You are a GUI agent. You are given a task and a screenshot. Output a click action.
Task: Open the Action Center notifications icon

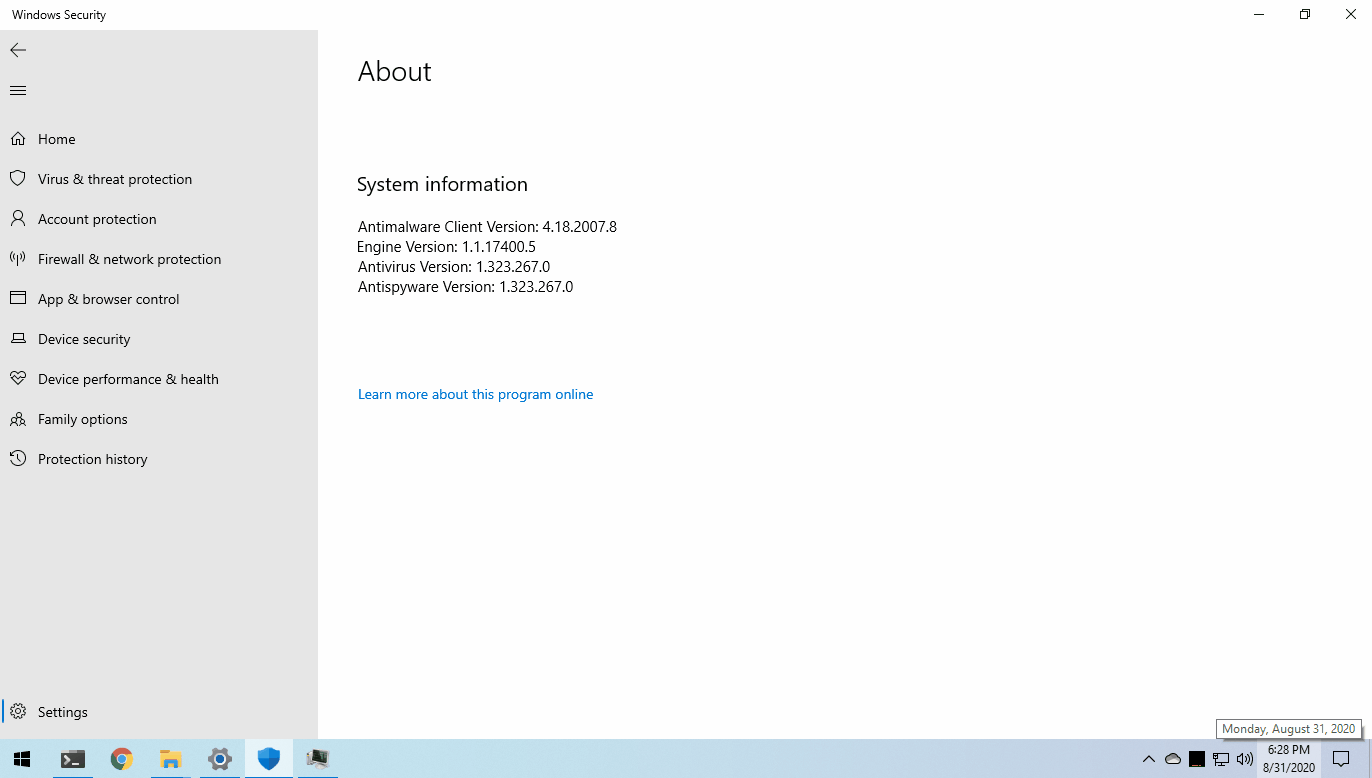[1342, 759]
